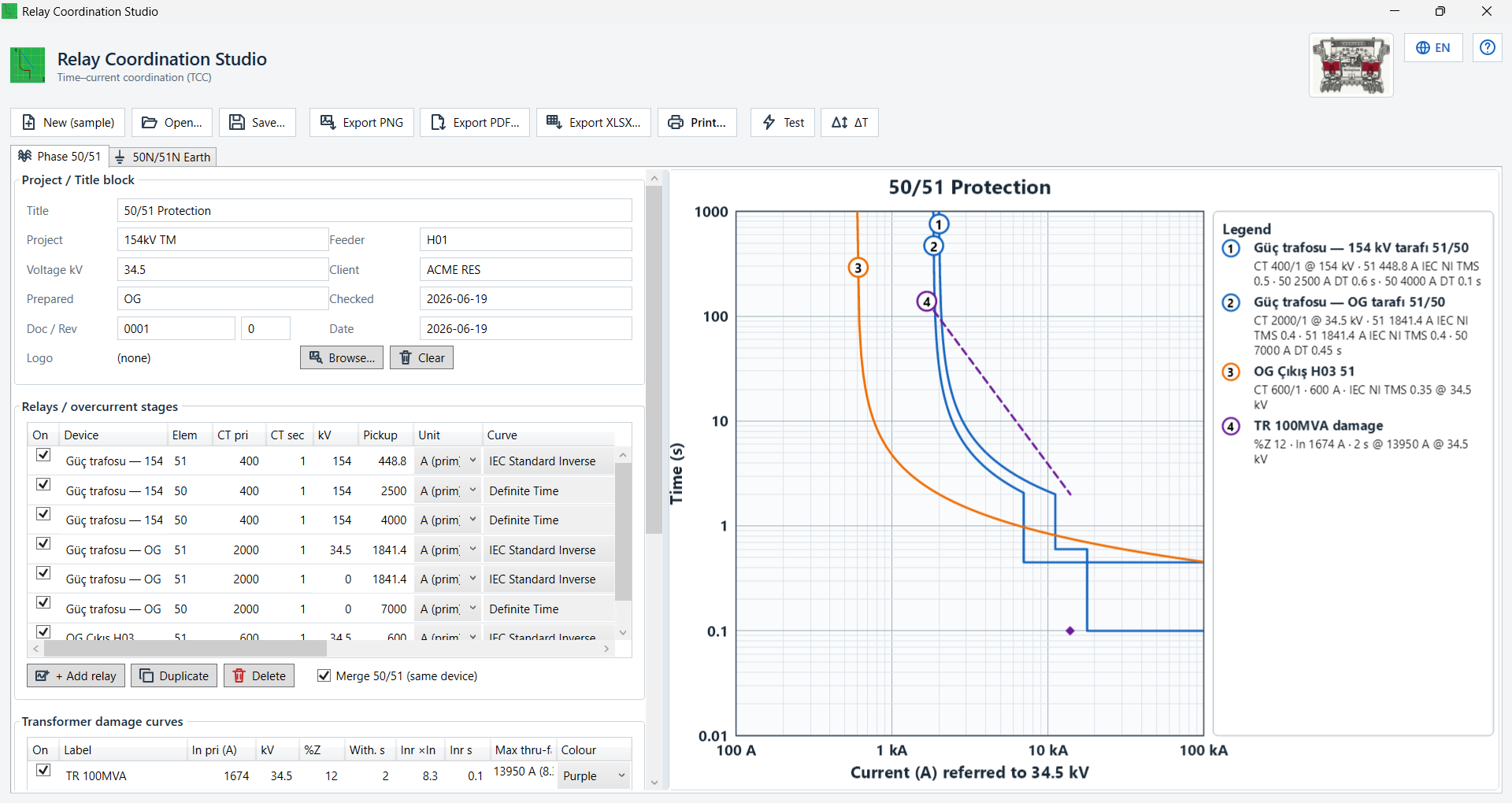Uncheck the 2500 pickup relay row

tap(43, 484)
